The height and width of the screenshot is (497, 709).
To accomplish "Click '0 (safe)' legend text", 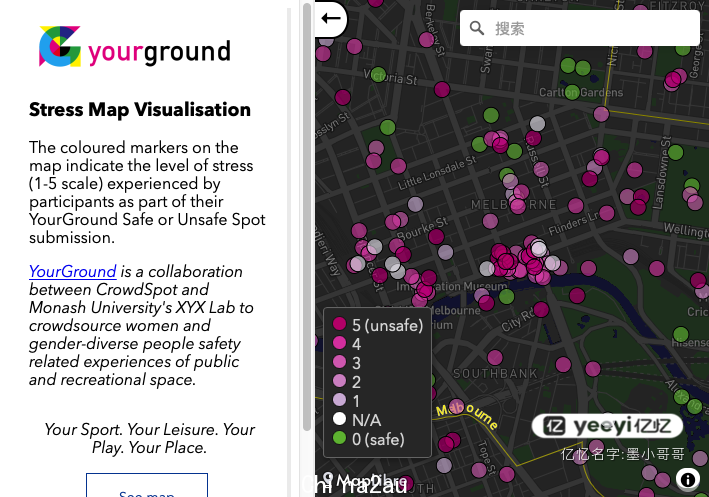I will click(x=378, y=439).
